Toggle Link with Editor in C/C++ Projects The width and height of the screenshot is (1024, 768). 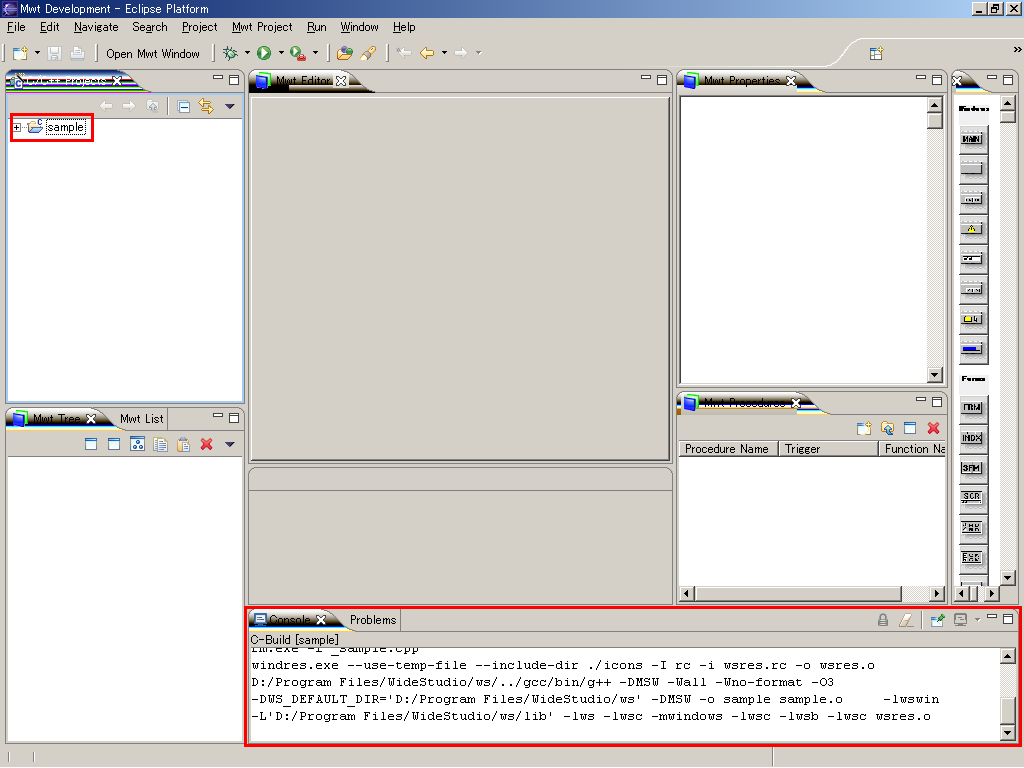tap(206, 106)
